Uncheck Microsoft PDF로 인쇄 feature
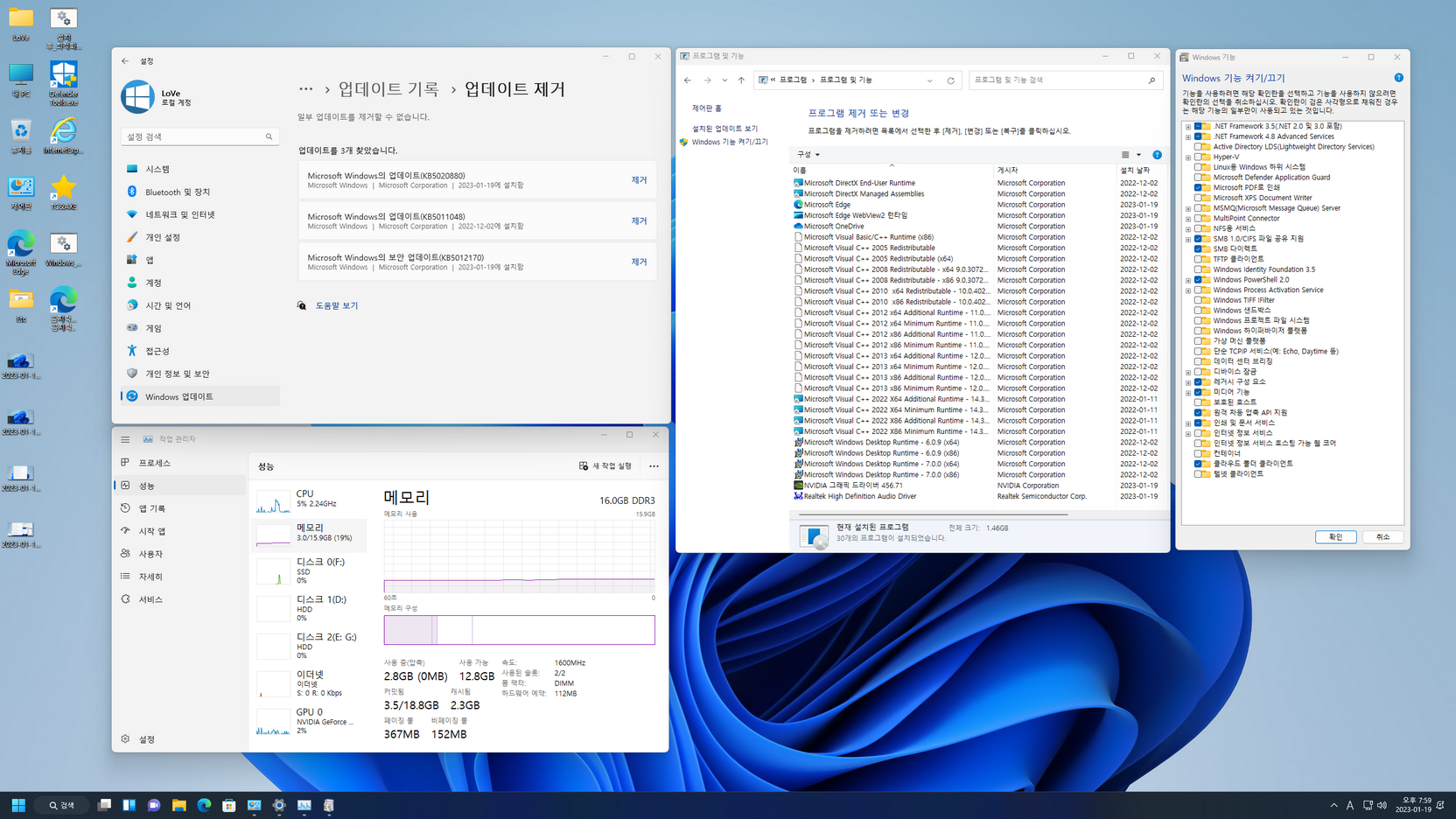Viewport: 1456px width, 819px height. click(1198, 187)
